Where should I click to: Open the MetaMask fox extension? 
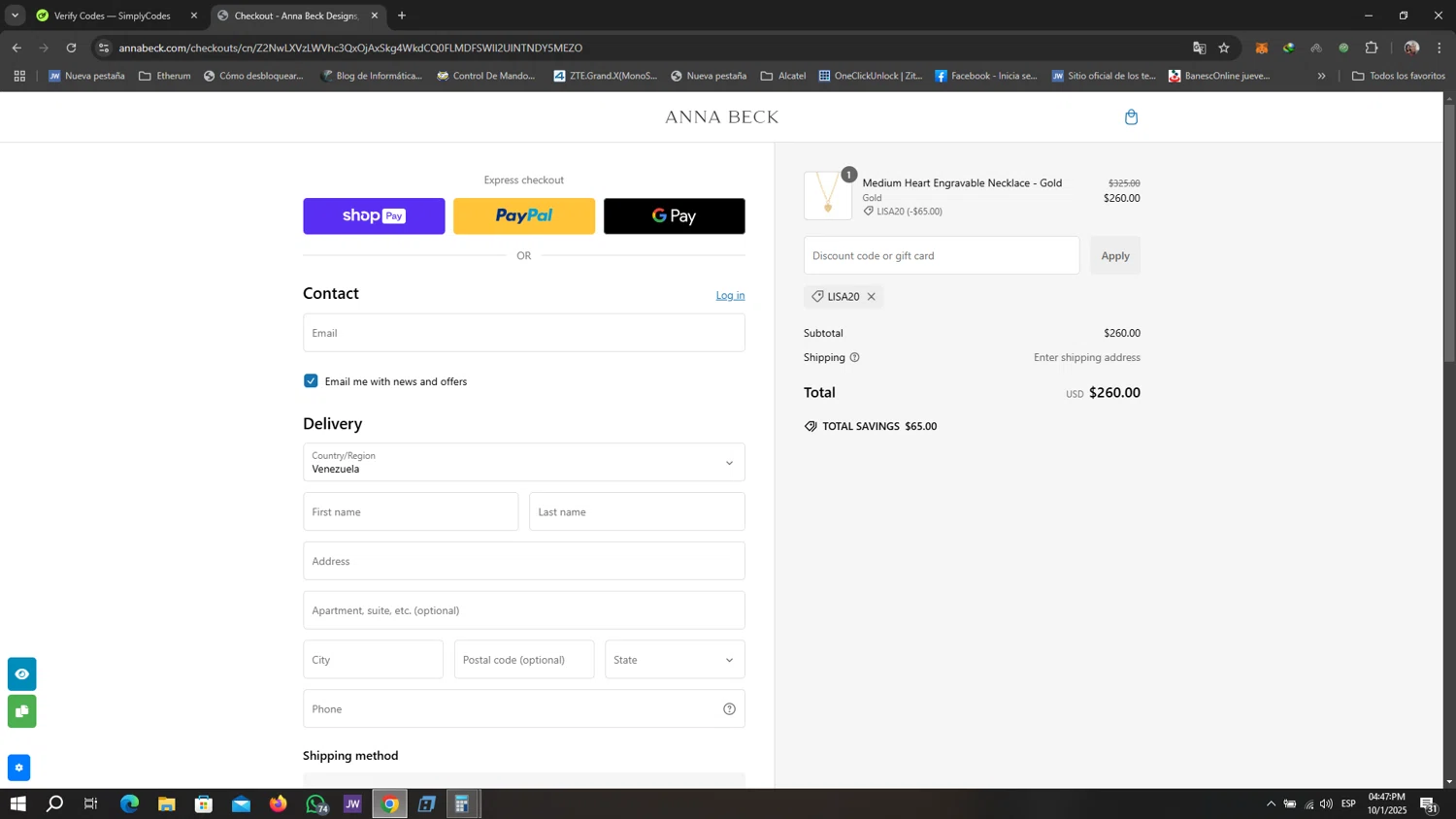point(1261,48)
